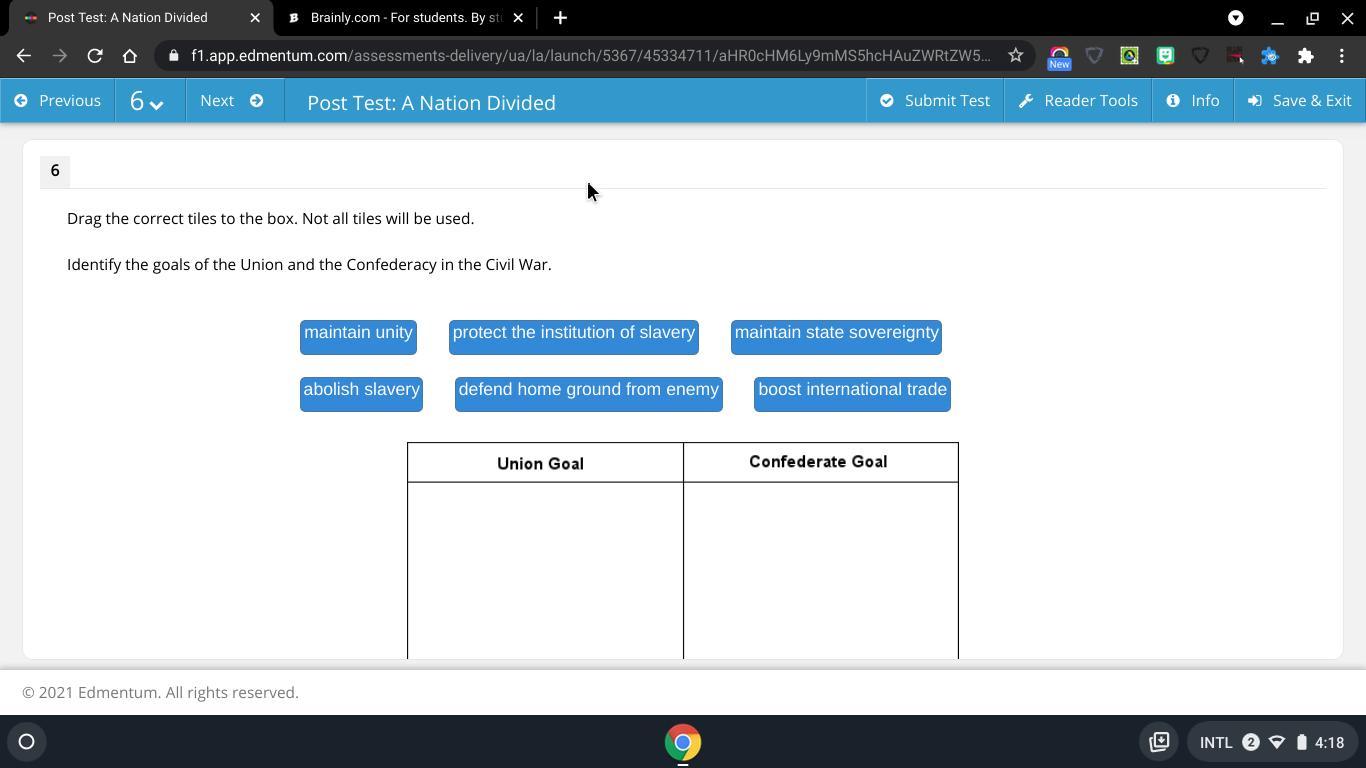
Task: Open the Chrome three-dot menu
Action: 1342,56
